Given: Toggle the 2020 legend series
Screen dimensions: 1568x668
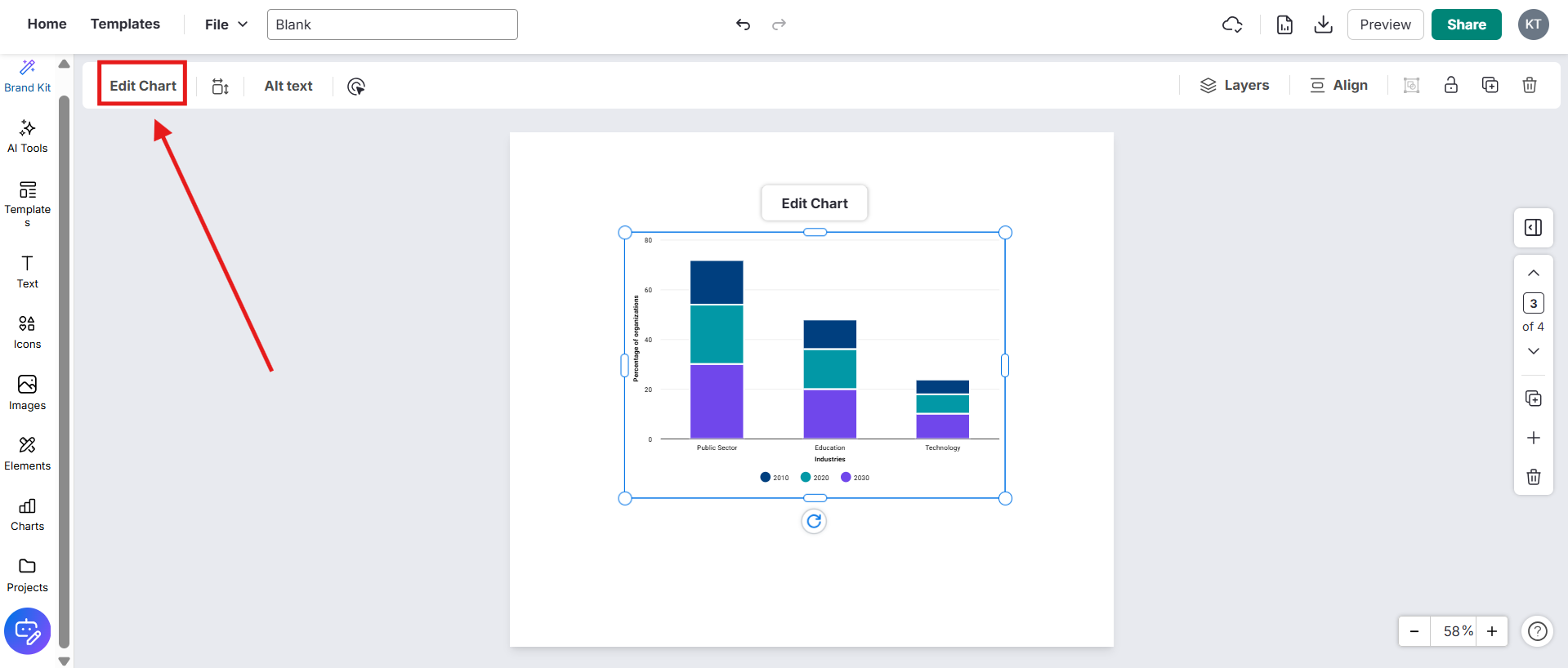Looking at the screenshot, I should pyautogui.click(x=815, y=478).
